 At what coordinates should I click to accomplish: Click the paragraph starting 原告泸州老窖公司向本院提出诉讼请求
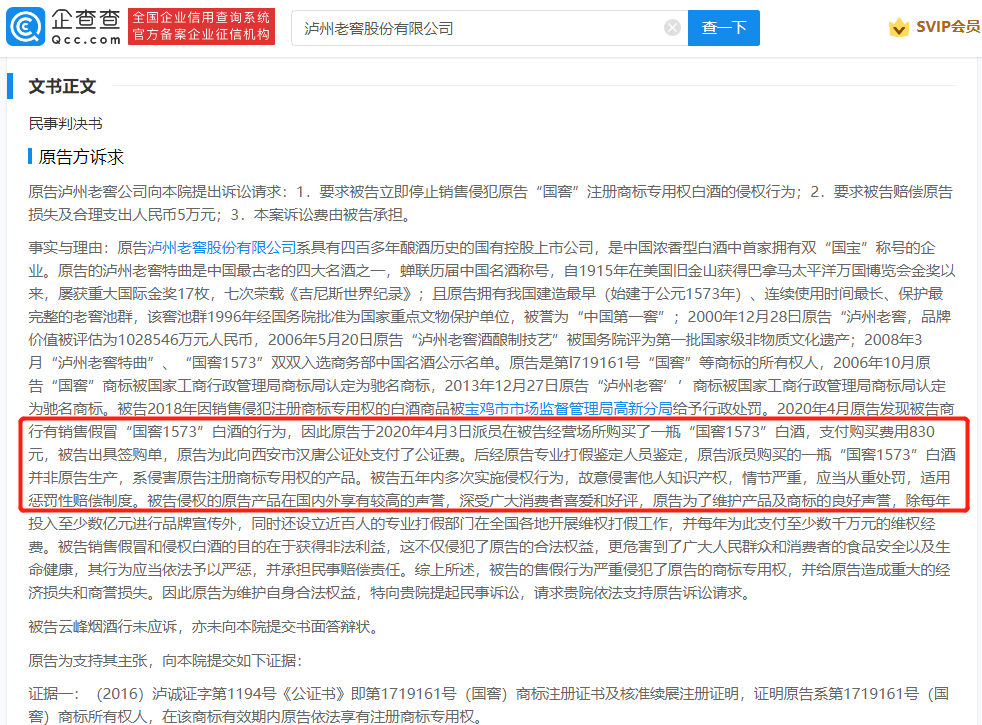[x=490, y=203]
